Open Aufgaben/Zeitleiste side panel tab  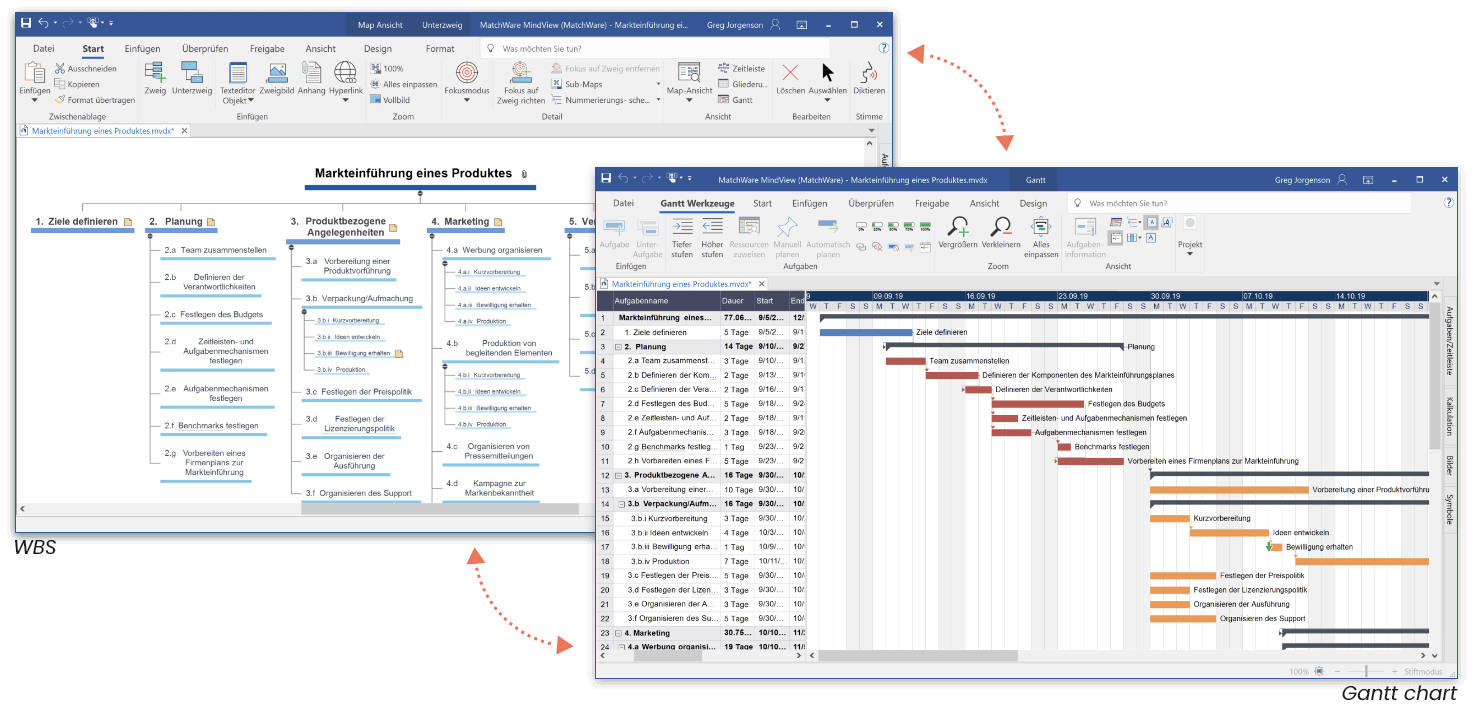tap(1449, 340)
